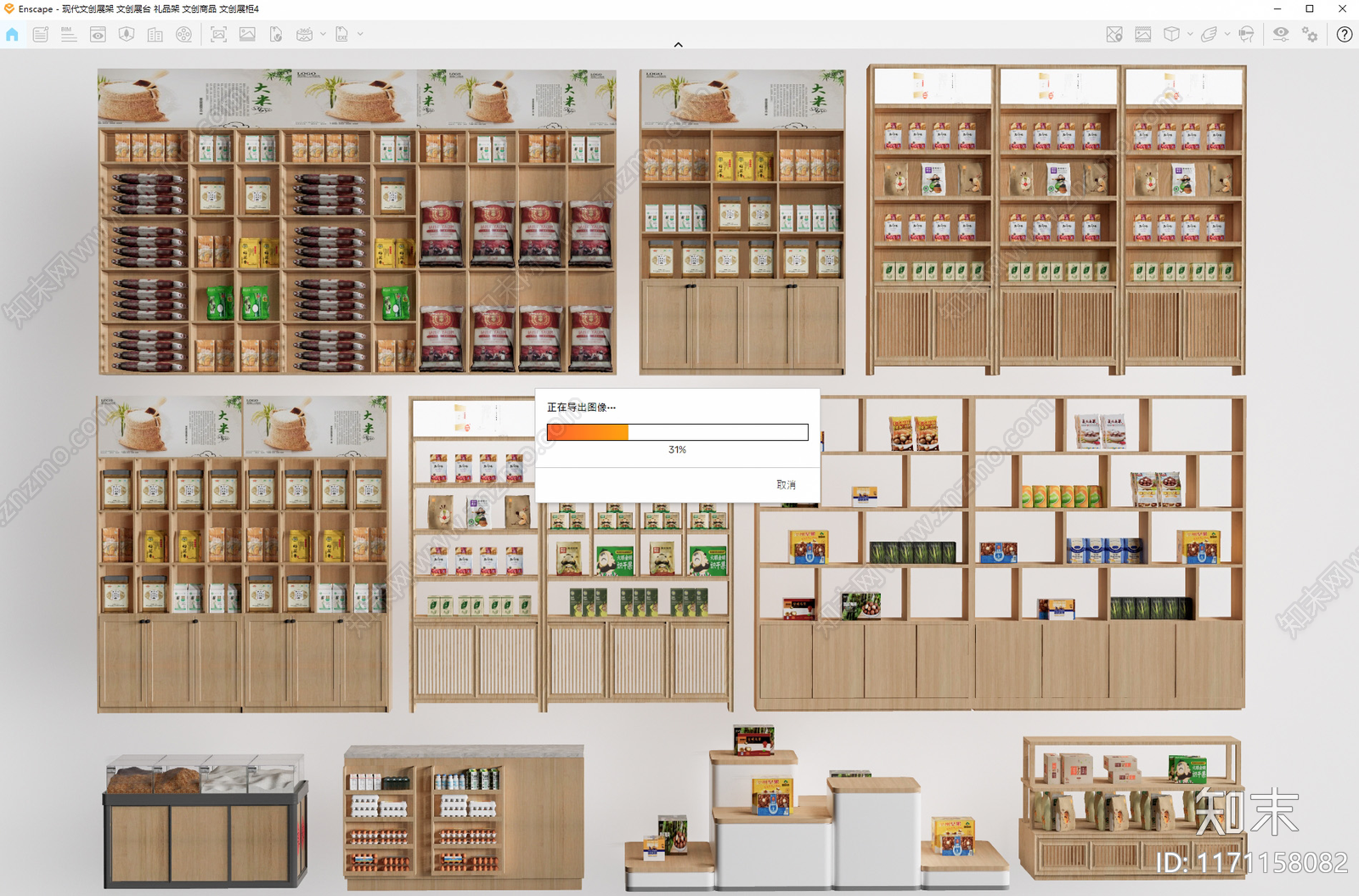
Task: Open the view management eye window icon
Action: [x=98, y=35]
